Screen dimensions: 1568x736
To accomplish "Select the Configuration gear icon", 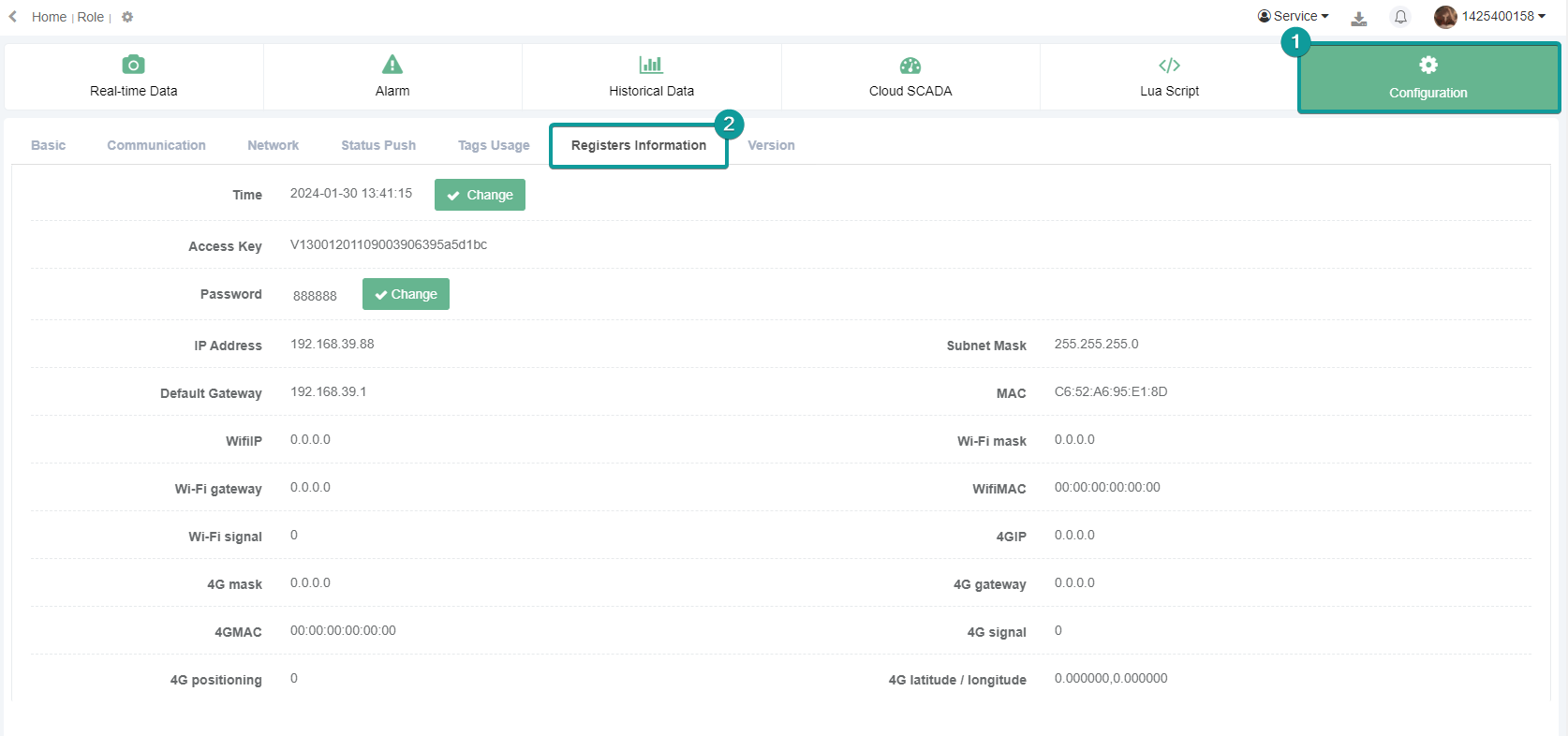I will click(1428, 65).
